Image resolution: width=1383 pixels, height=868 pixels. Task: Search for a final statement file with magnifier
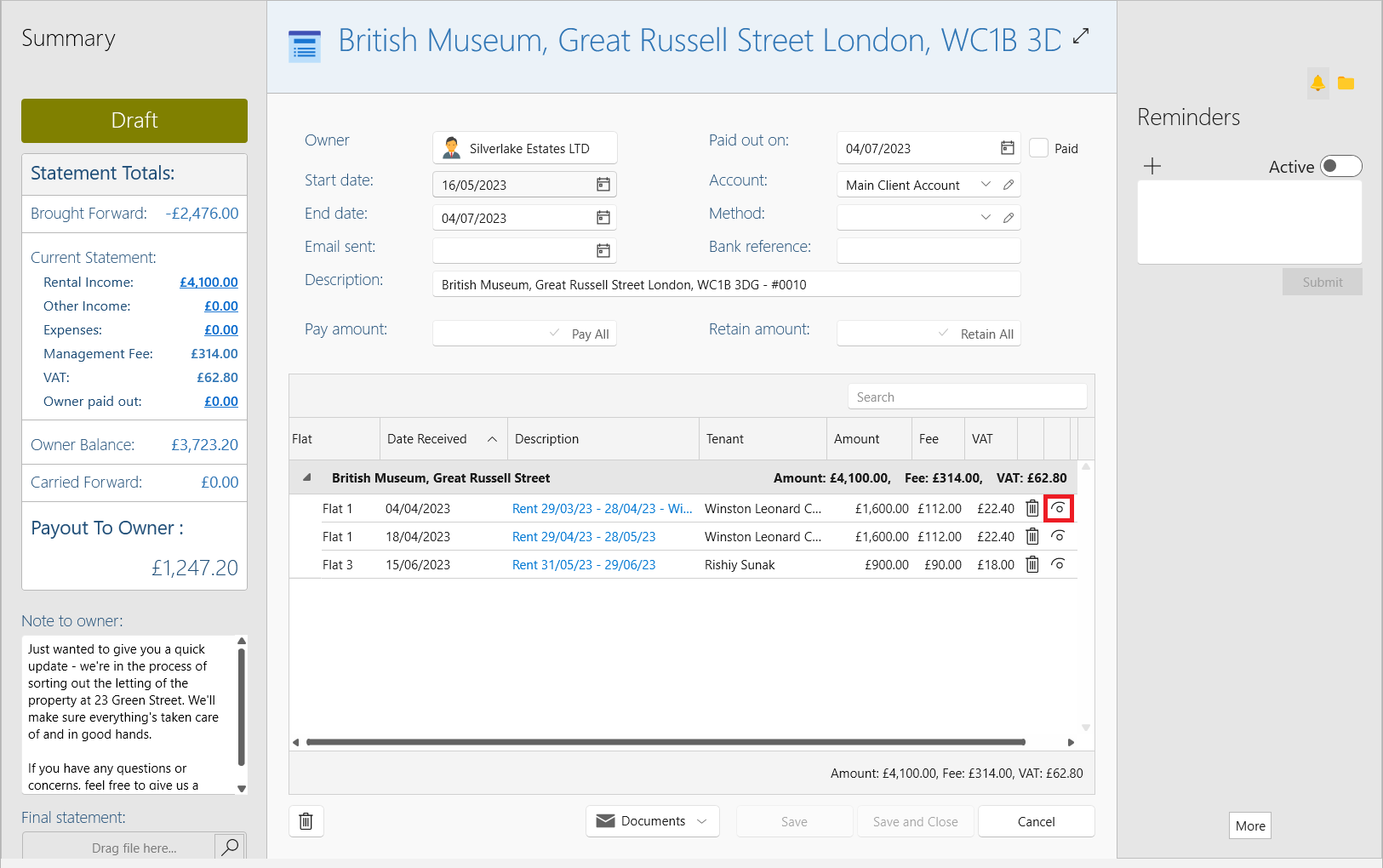click(230, 847)
